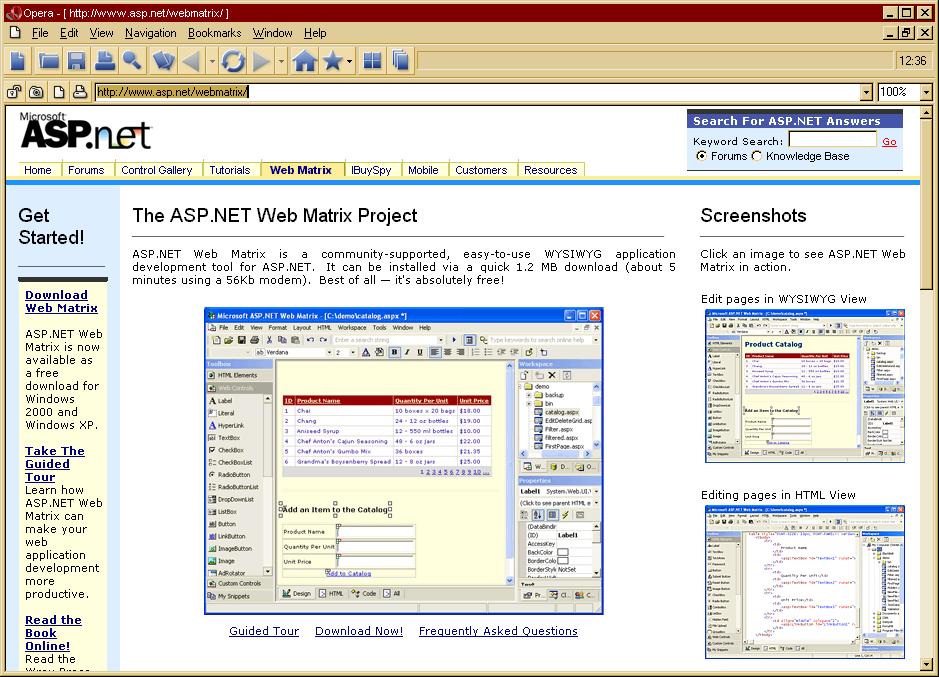Open the File menu
This screenshot has width=939, height=677.
[x=40, y=33]
